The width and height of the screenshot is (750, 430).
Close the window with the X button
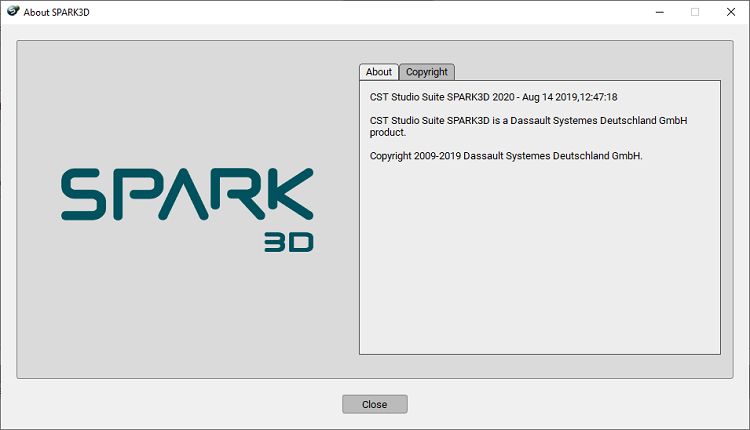coord(731,12)
